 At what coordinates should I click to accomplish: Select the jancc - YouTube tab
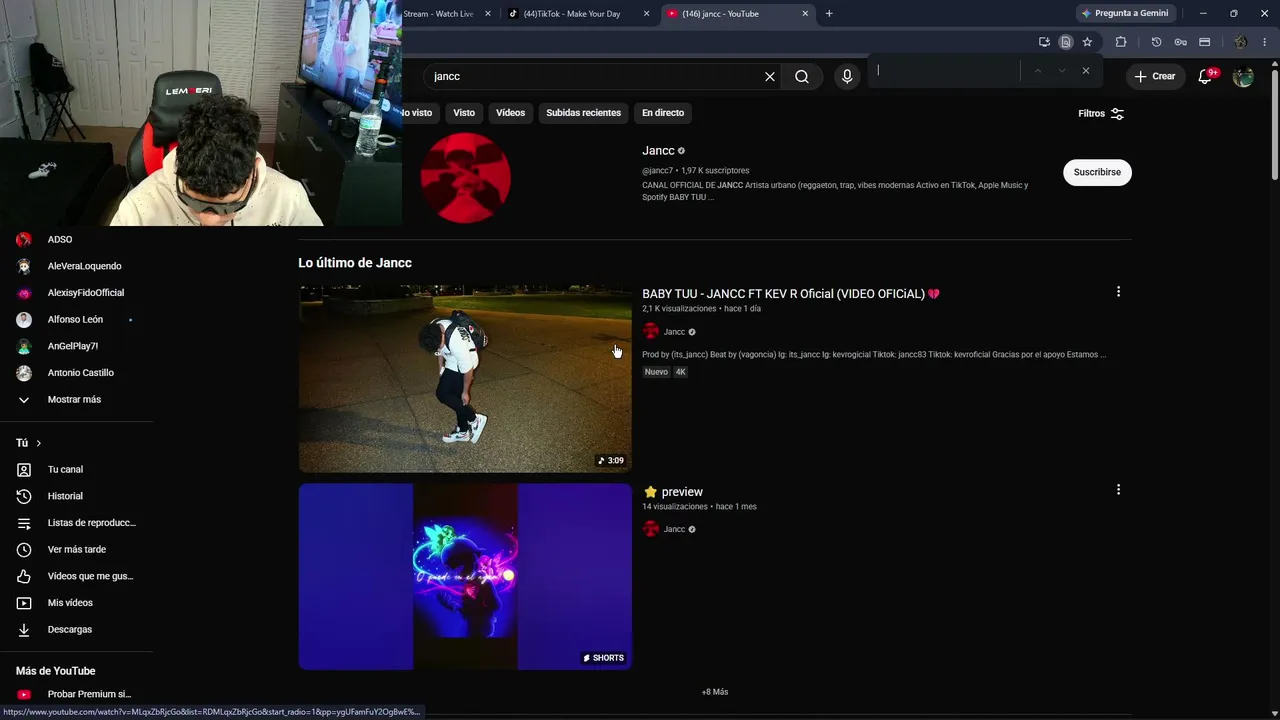pos(738,14)
